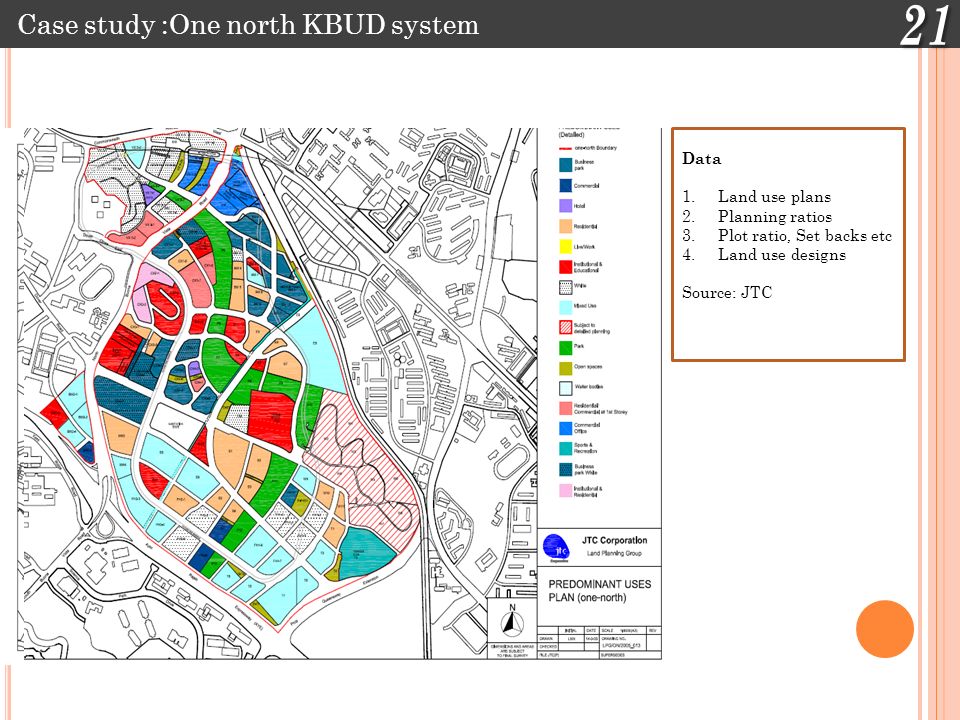Viewport: 960px width, 720px height.
Task: Select the Commercial dark blue legend swatch
Action: (x=565, y=186)
